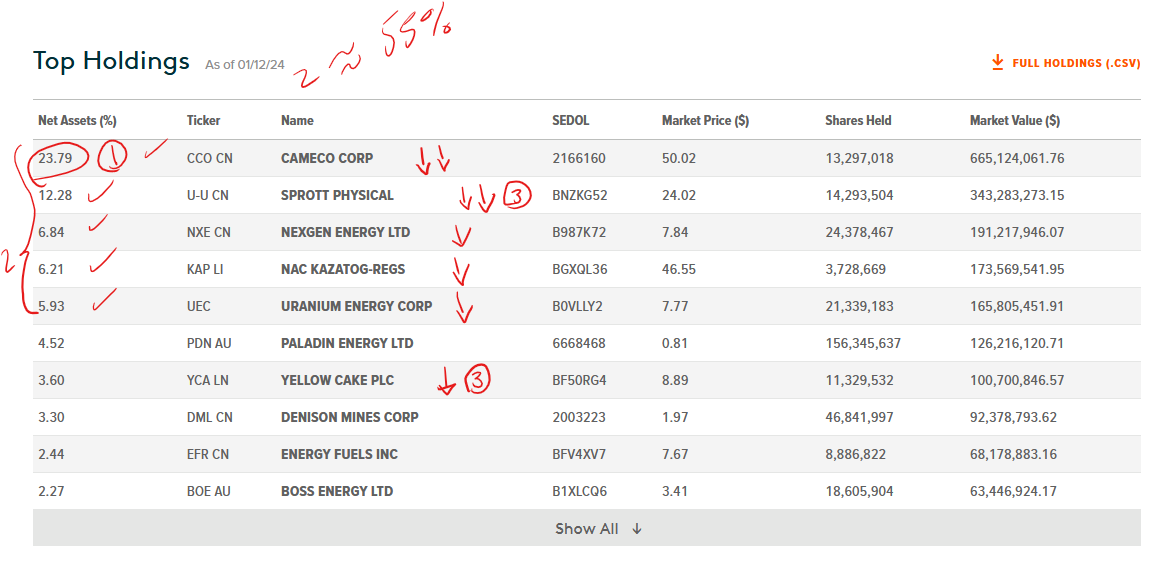Screen dimensions: 1156x564
Task: Click the Name column header
Action: coord(297,121)
